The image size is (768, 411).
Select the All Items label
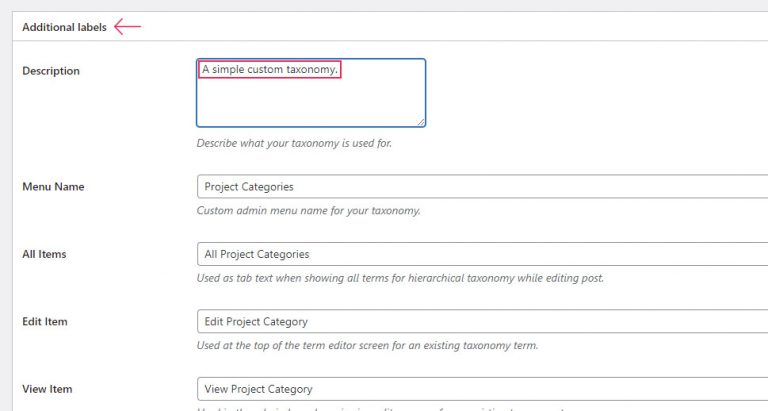[x=44, y=254]
